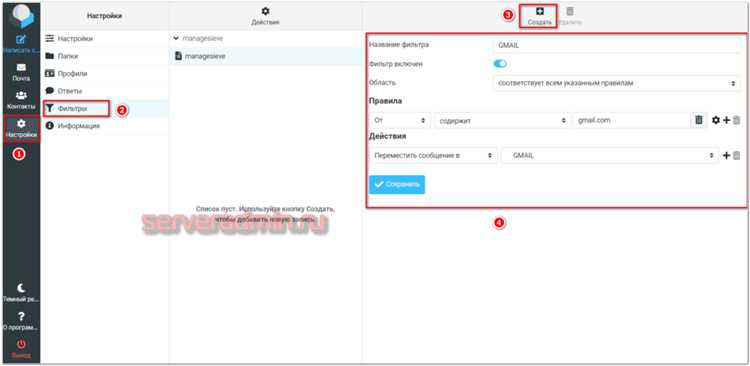Select the managesieve script row
The height and width of the screenshot is (366, 750).
265,56
